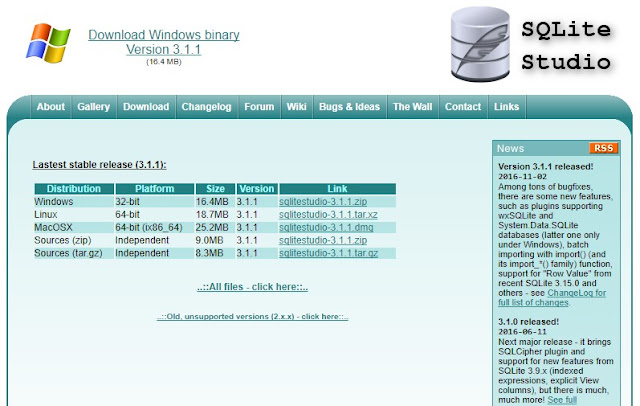
Task: Click the Link column header
Action: tap(337, 189)
